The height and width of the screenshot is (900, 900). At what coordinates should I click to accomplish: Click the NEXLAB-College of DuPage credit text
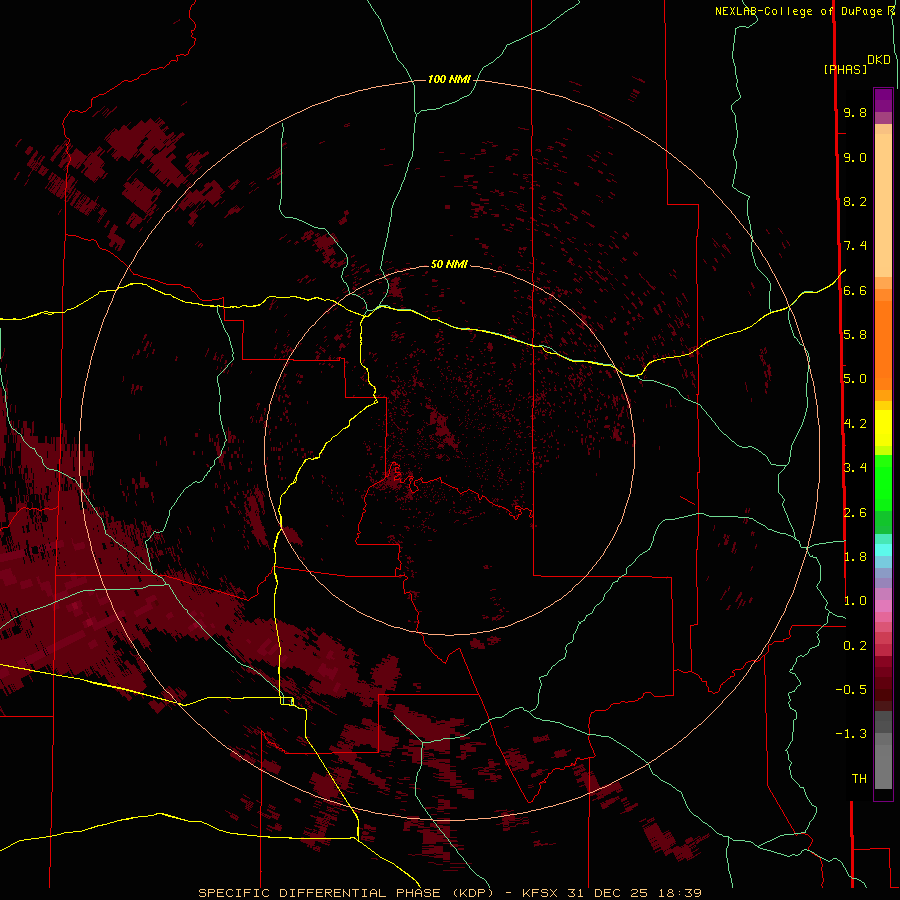[798, 11]
